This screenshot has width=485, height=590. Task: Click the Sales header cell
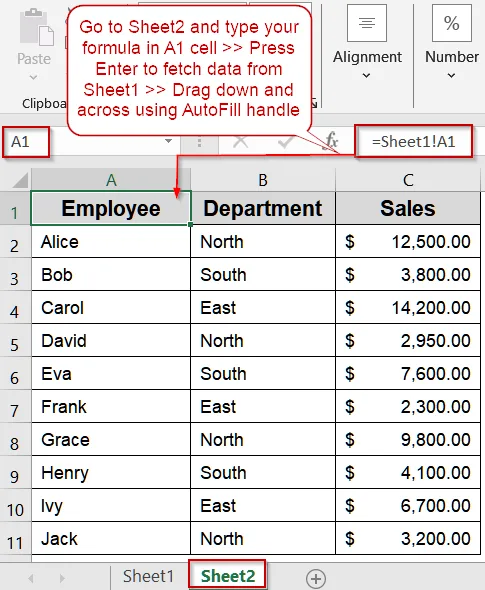coord(408,208)
